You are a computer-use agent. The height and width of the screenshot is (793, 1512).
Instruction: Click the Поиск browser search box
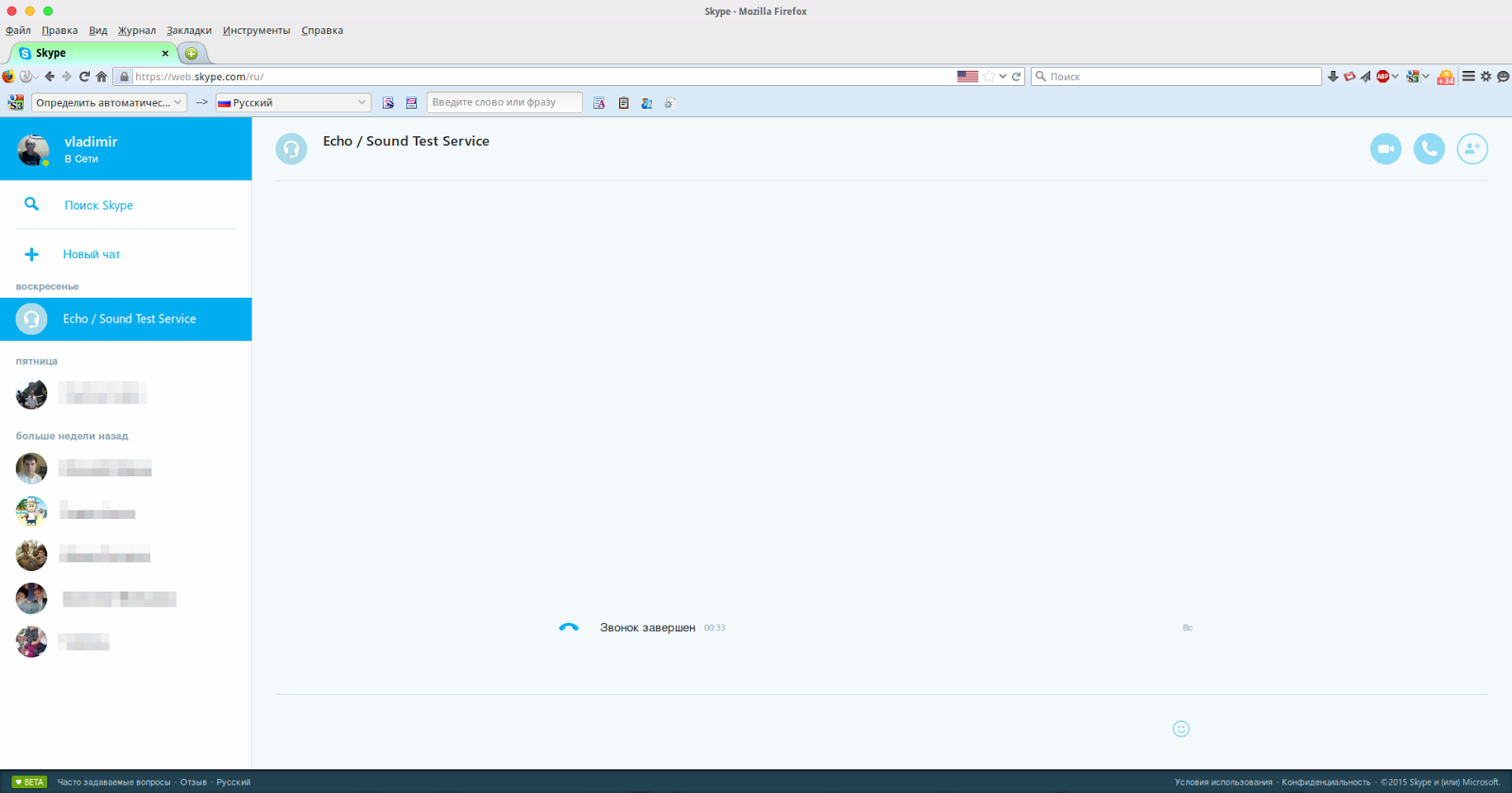pyautogui.click(x=1176, y=77)
